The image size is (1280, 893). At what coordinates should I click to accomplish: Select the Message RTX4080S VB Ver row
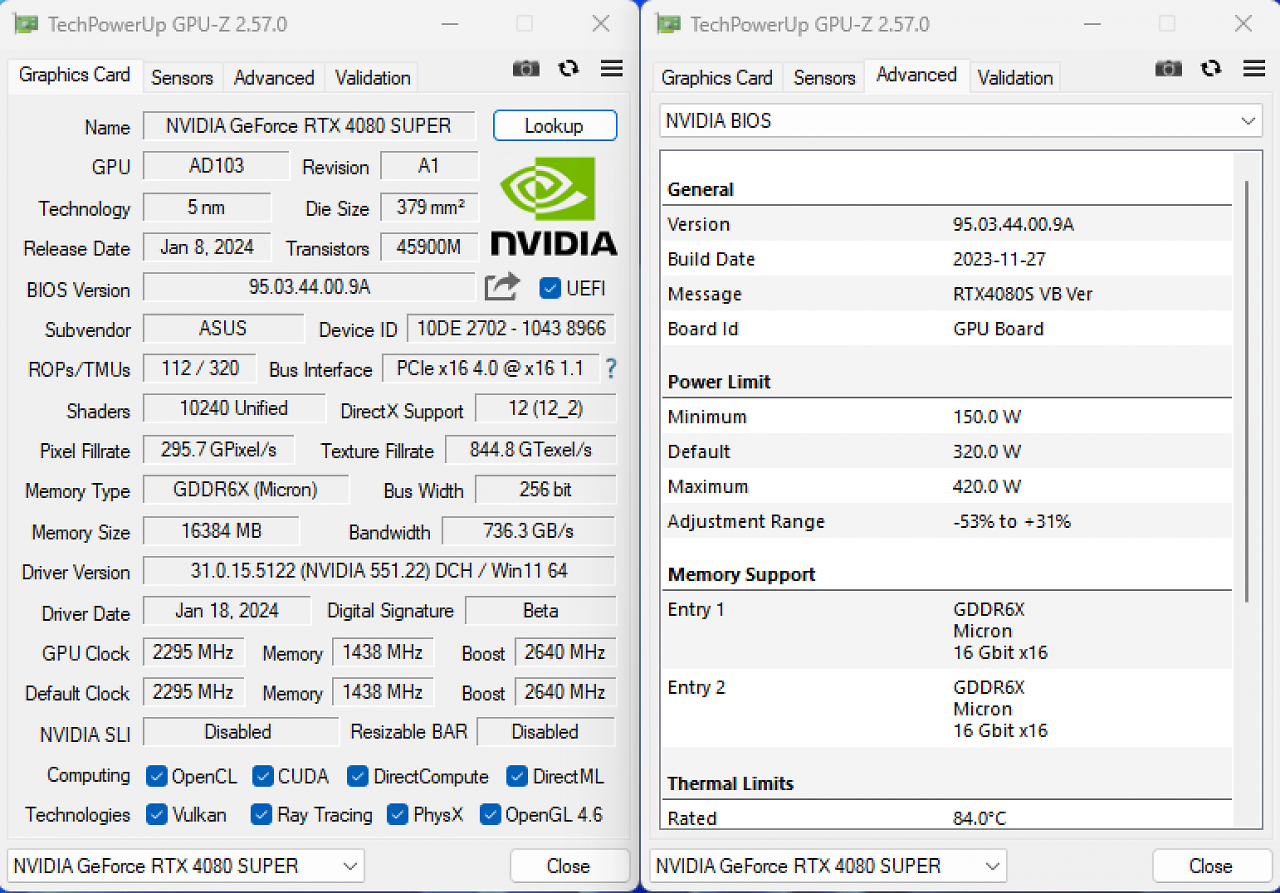(x=946, y=294)
